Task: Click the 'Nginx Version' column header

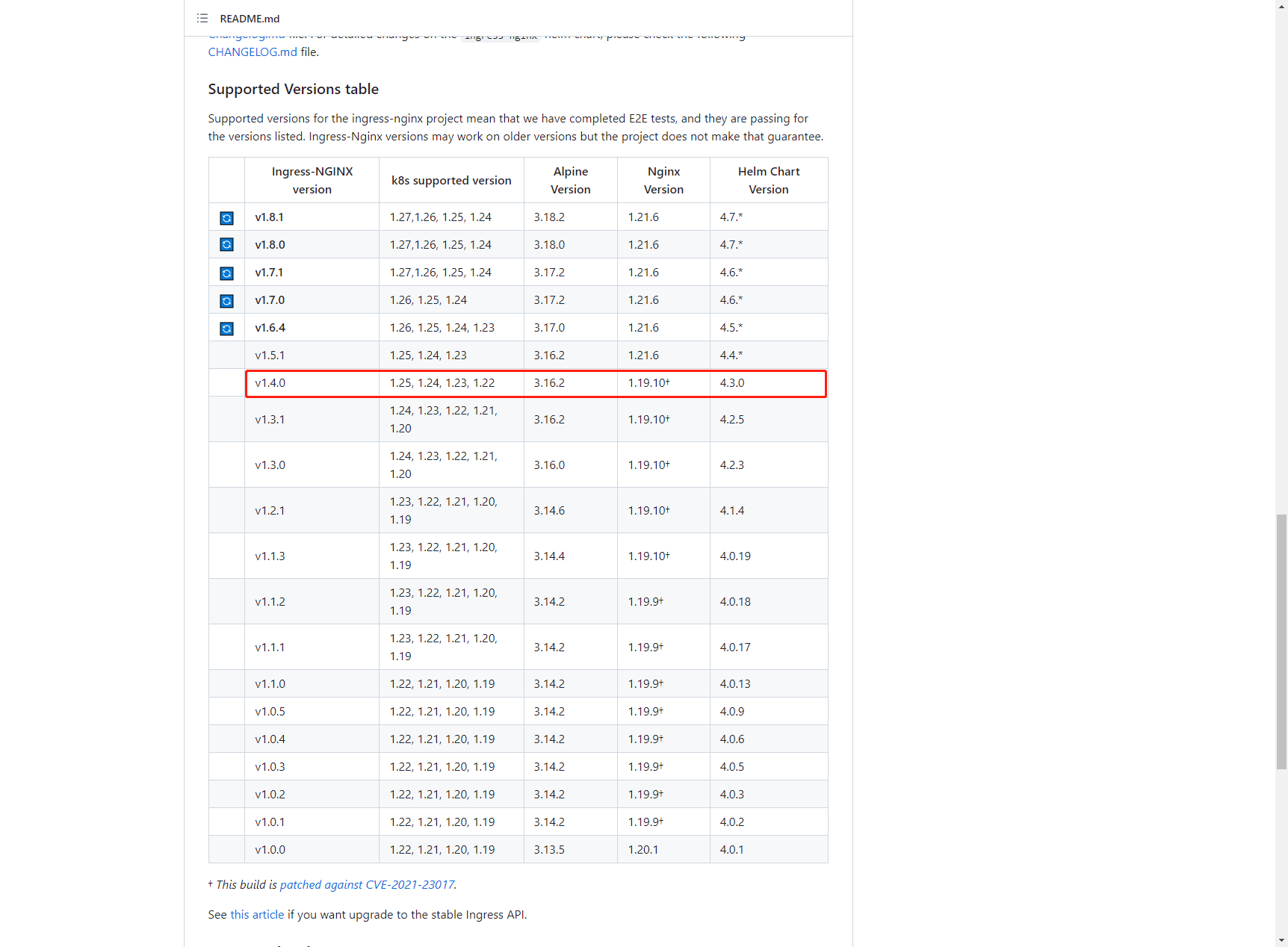Action: click(x=663, y=180)
